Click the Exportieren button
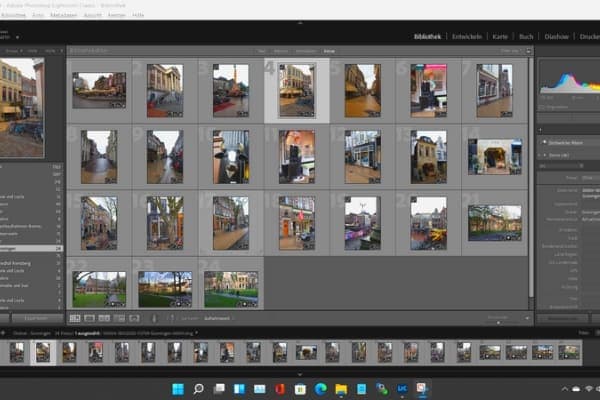The height and width of the screenshot is (400, 600). click(37, 318)
